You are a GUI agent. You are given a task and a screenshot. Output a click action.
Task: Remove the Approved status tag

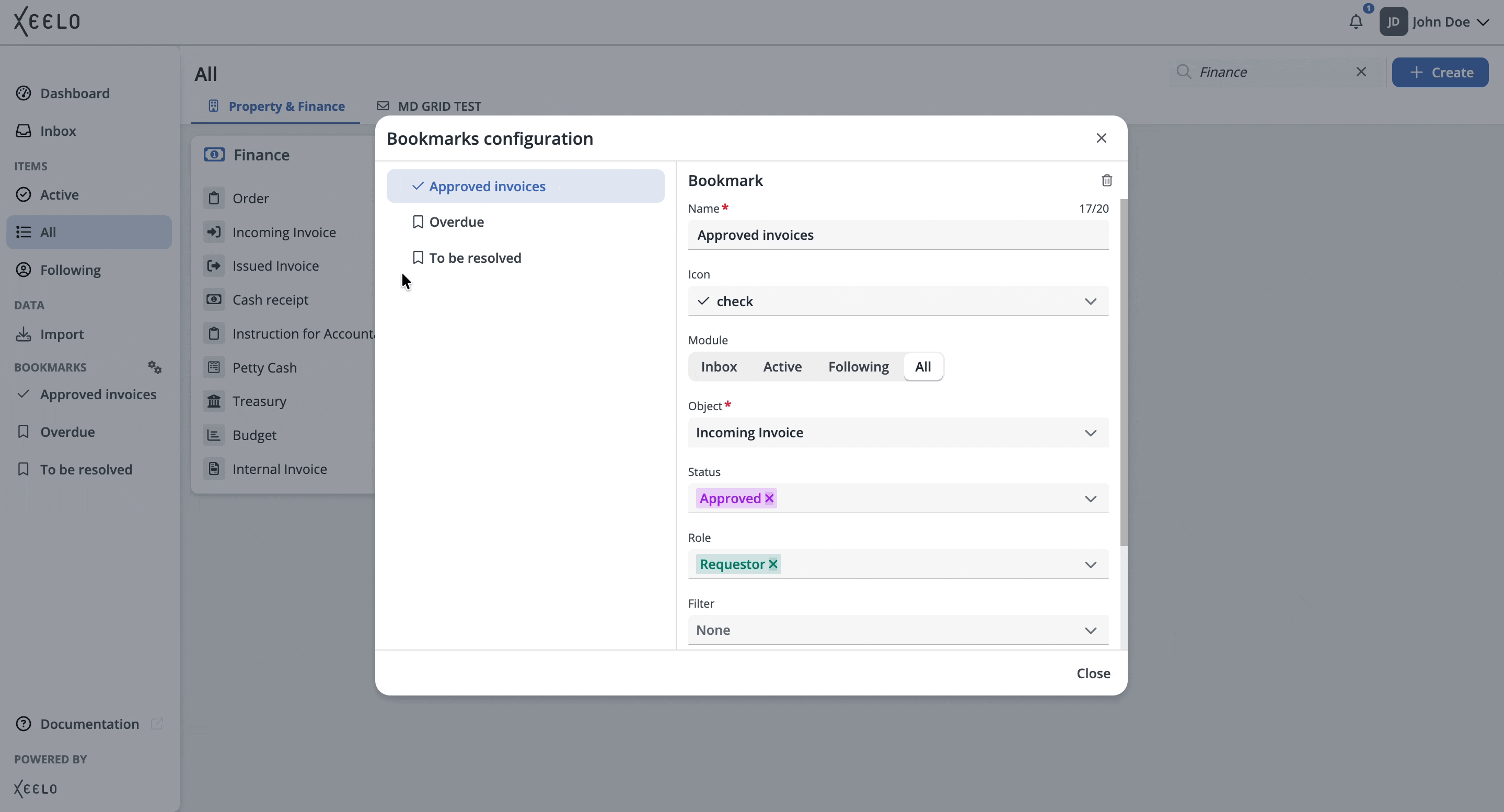pos(769,498)
